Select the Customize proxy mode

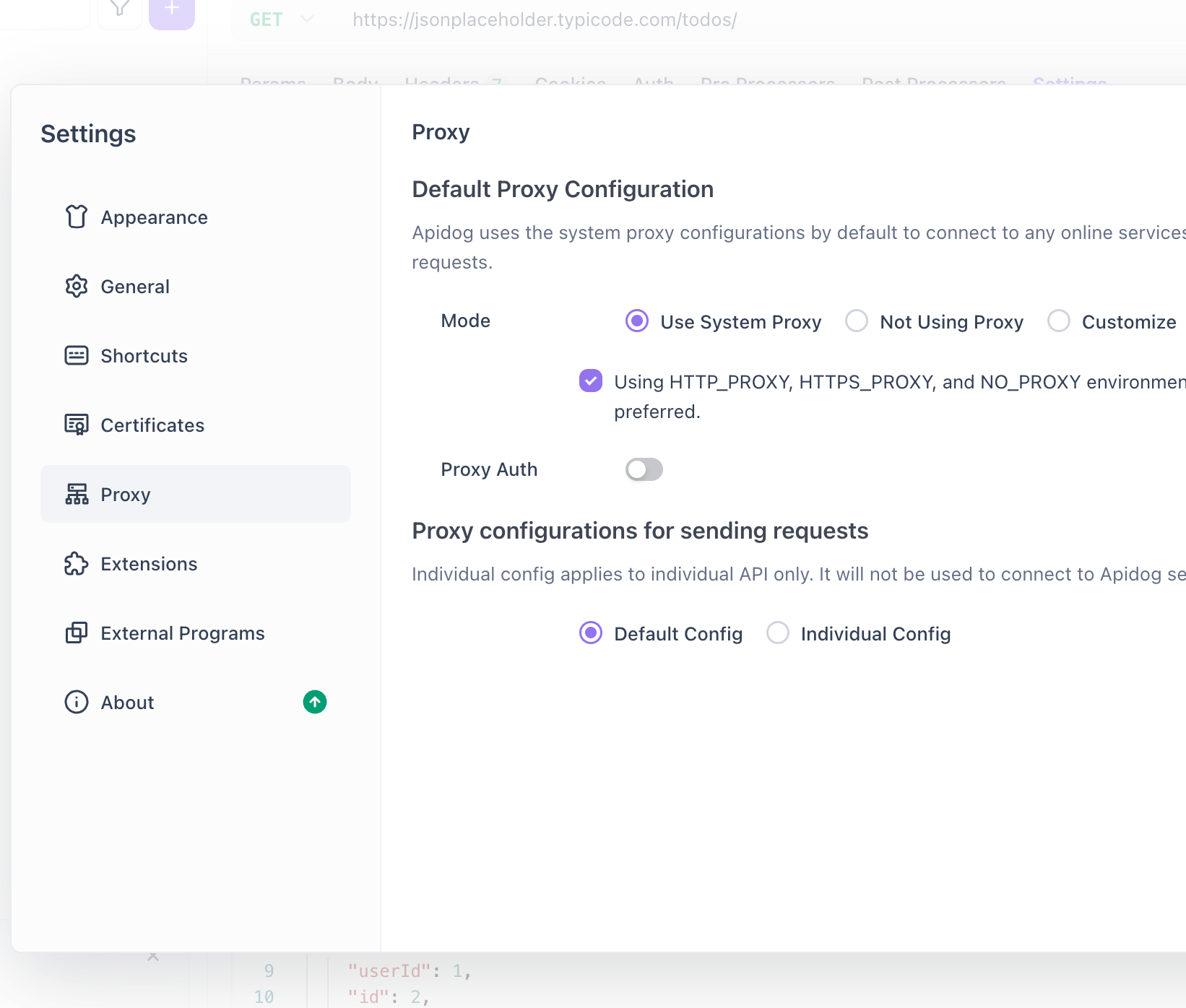1059,321
